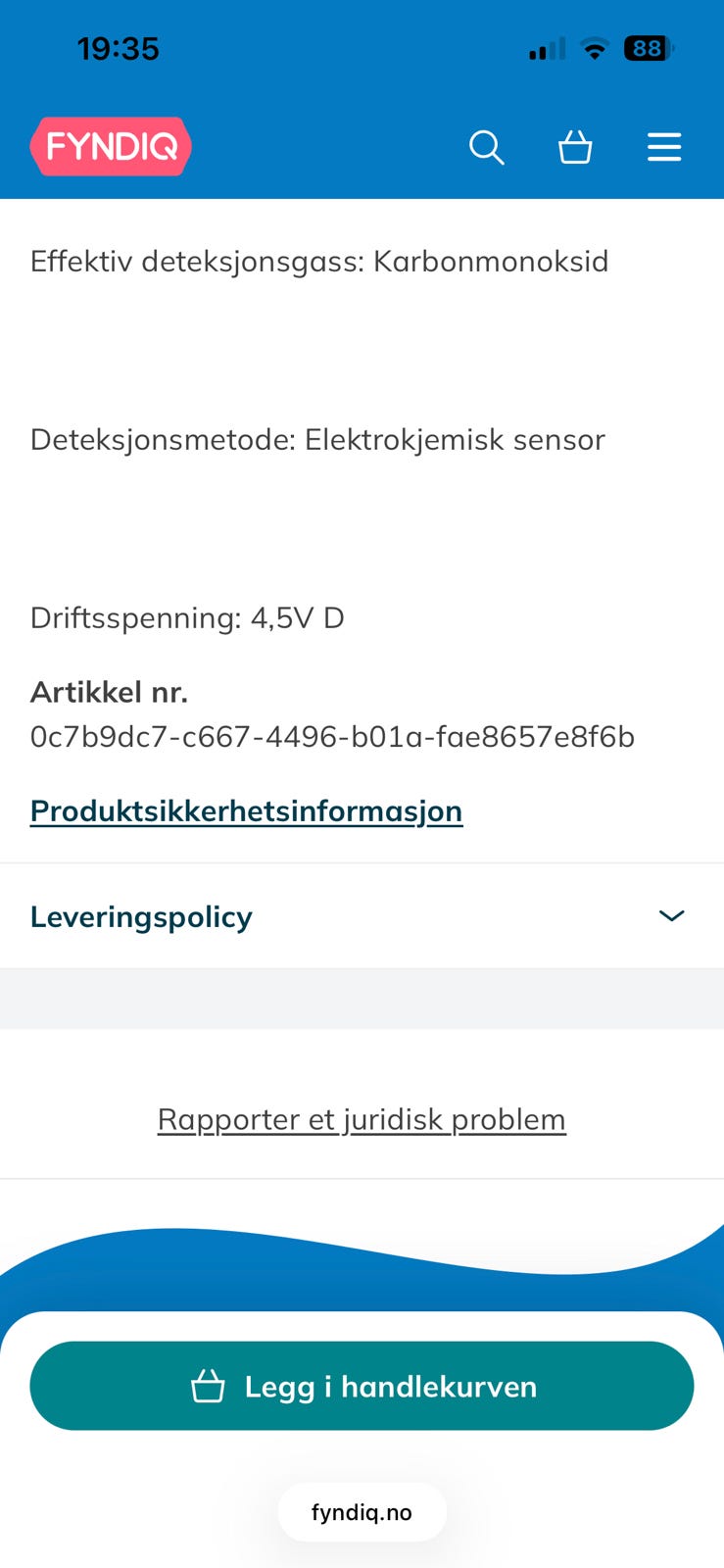Tap the cellular signal bars icon
This screenshot has width=724, height=1568.
547,48
